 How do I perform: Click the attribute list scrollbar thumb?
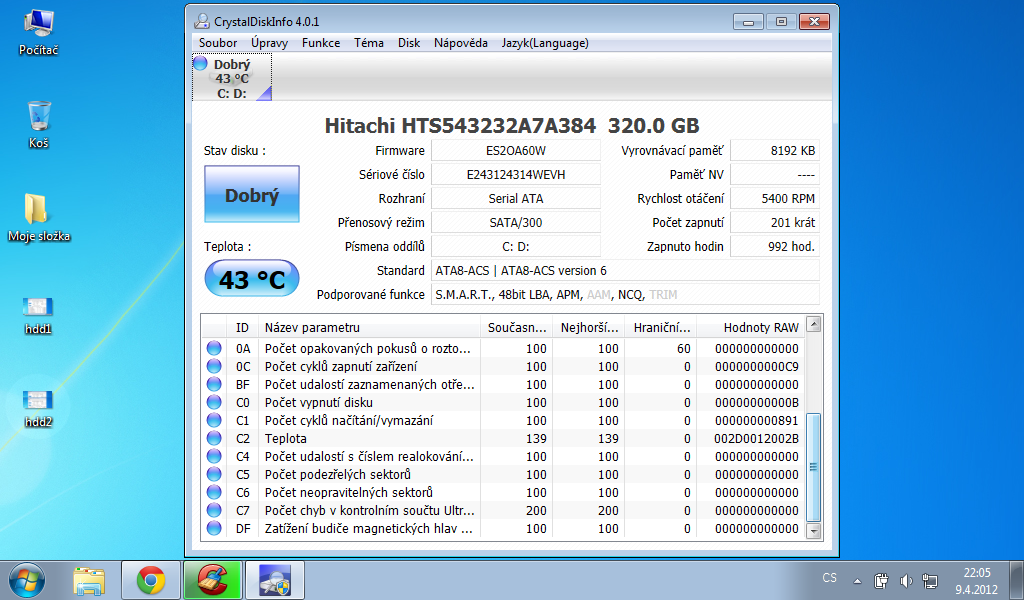813,467
